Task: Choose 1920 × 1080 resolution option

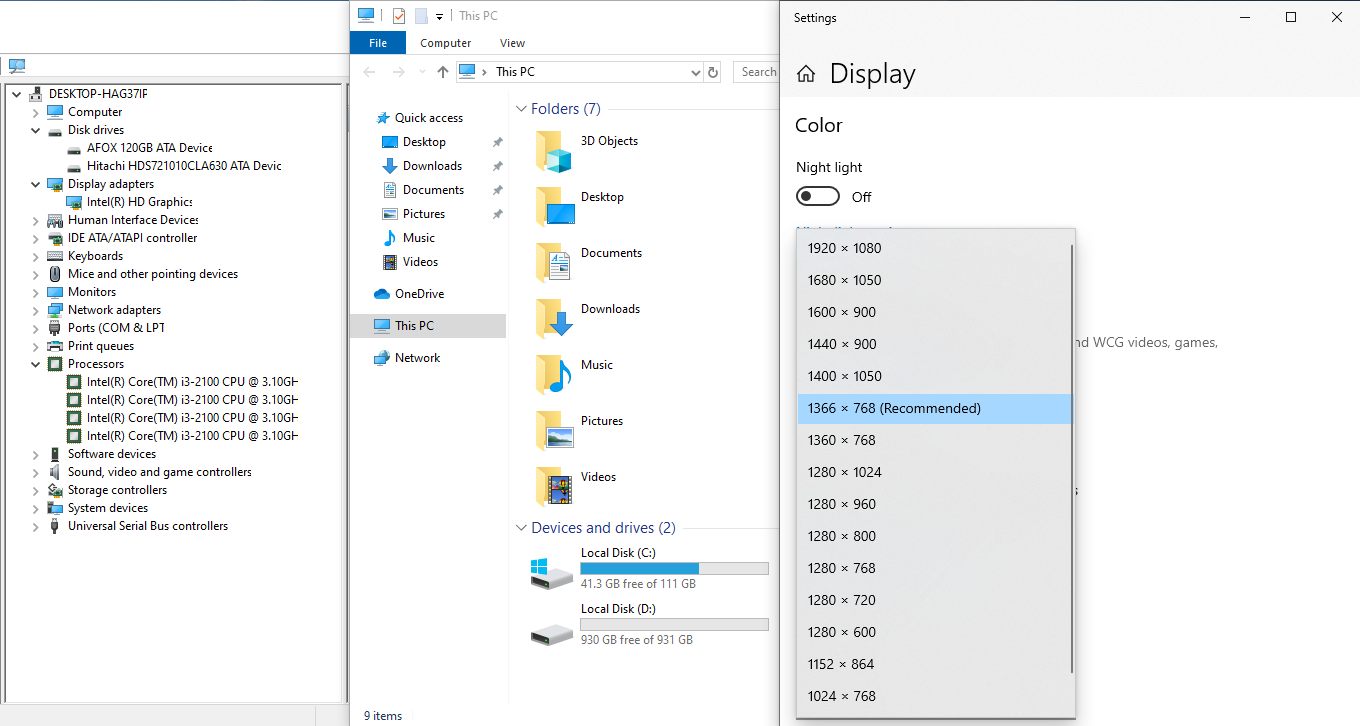Action: tap(845, 248)
